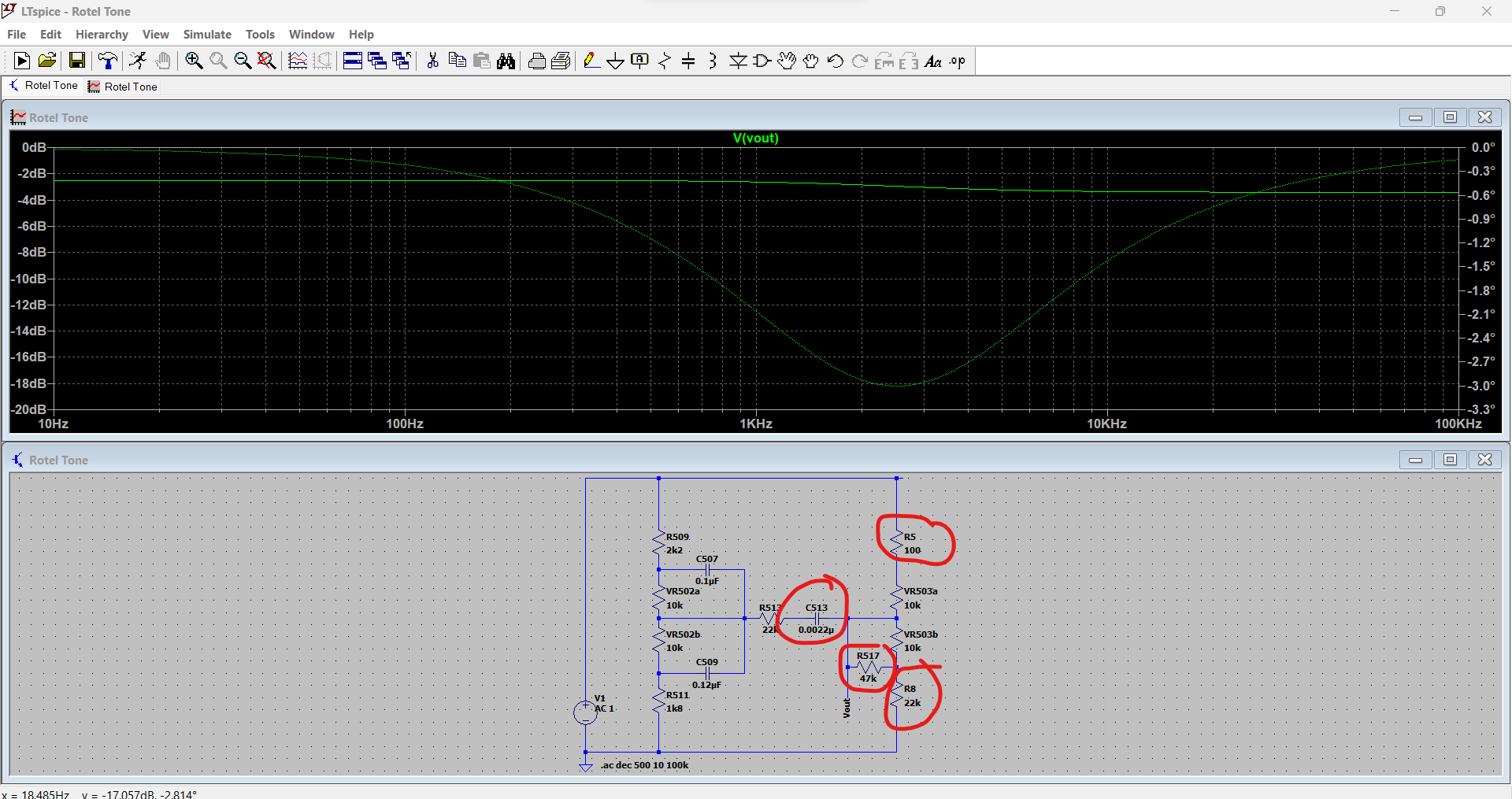This screenshot has width=1512, height=799.
Task: Click the autorange plot icon
Action: tap(298, 61)
